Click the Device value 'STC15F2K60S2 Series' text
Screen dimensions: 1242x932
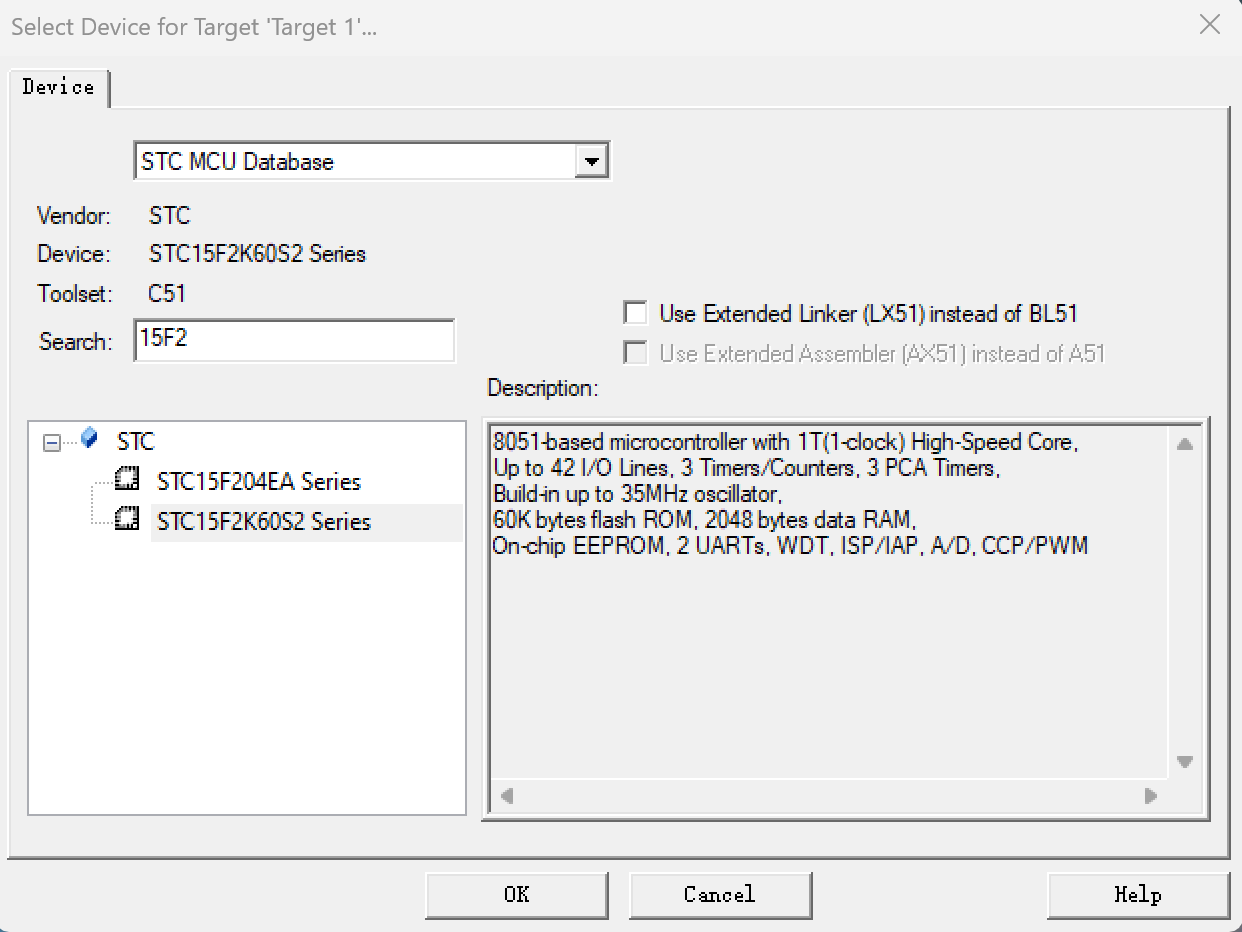click(x=257, y=254)
